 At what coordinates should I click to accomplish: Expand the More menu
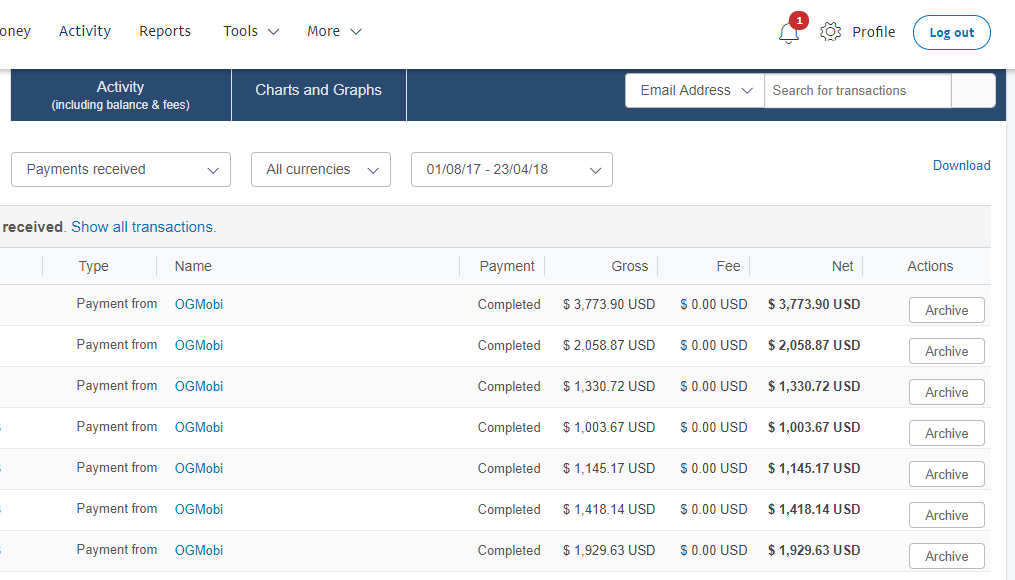pyautogui.click(x=333, y=31)
